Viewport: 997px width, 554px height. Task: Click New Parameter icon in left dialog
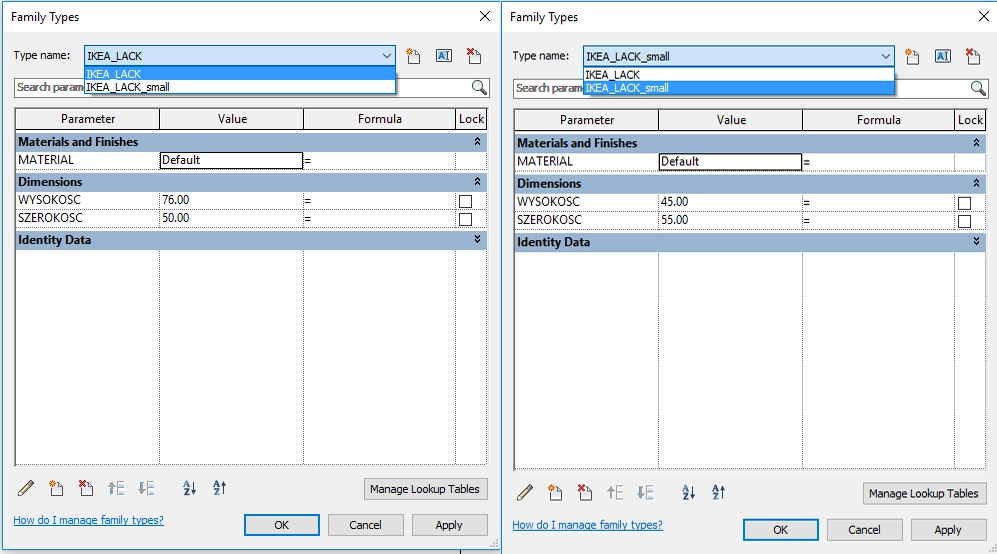(56, 488)
